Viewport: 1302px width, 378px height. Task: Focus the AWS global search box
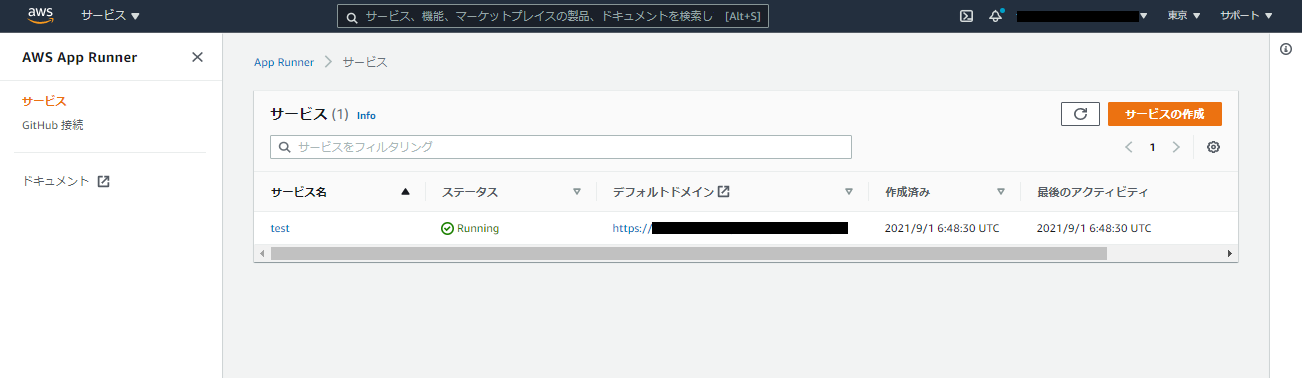pos(553,16)
